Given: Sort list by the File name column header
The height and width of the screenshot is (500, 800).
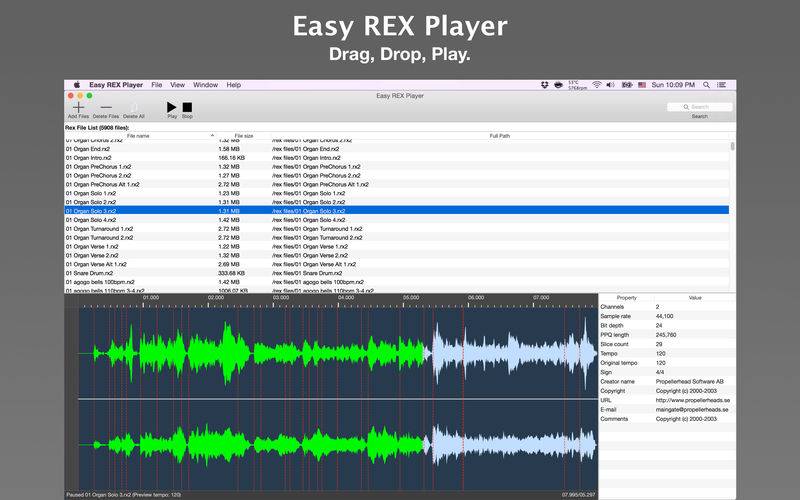Looking at the screenshot, I should pyautogui.click(x=139, y=136).
